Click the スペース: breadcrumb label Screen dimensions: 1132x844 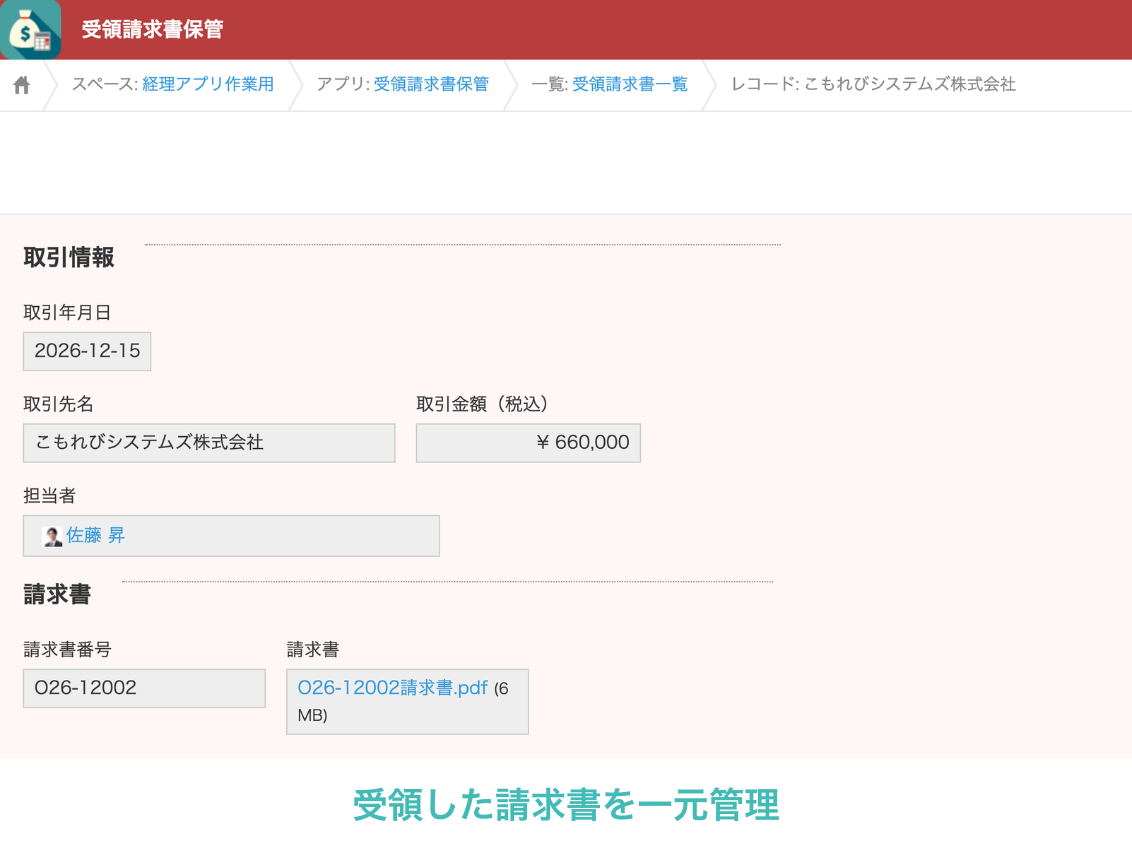(105, 84)
